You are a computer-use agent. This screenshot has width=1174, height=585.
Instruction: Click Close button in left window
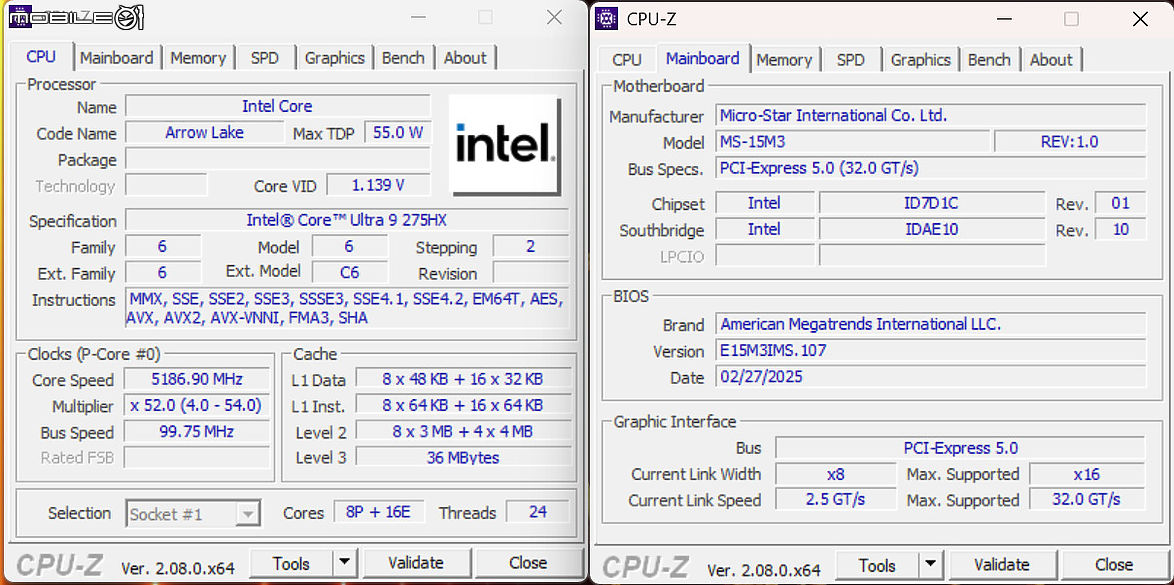tap(528, 563)
